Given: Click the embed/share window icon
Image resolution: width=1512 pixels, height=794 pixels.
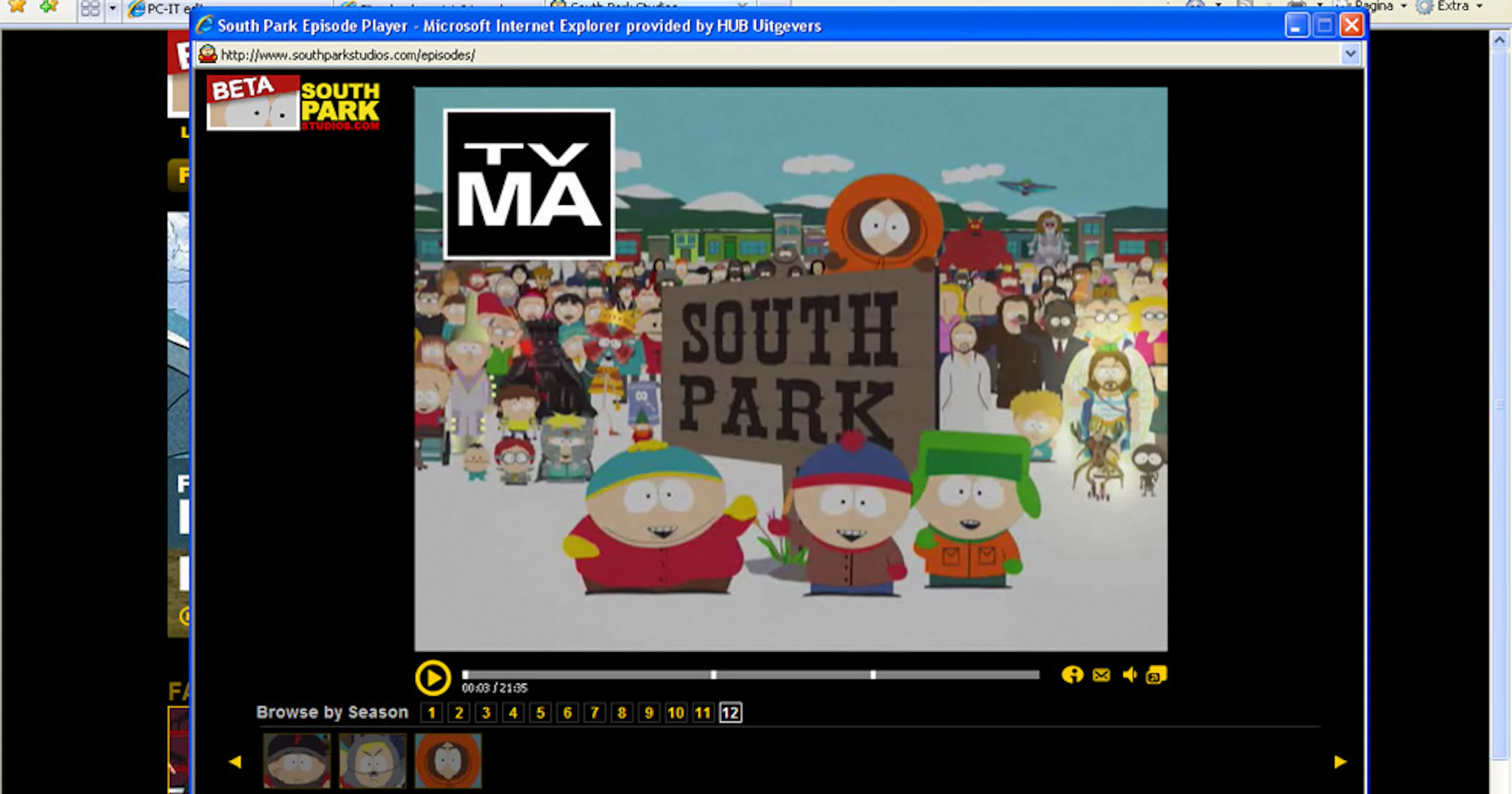Looking at the screenshot, I should [x=1157, y=675].
